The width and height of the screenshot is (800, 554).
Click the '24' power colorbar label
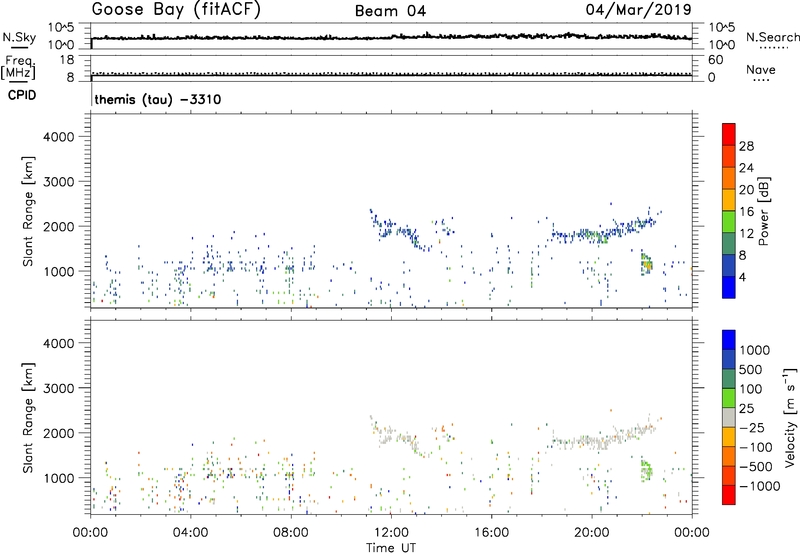tap(746, 168)
